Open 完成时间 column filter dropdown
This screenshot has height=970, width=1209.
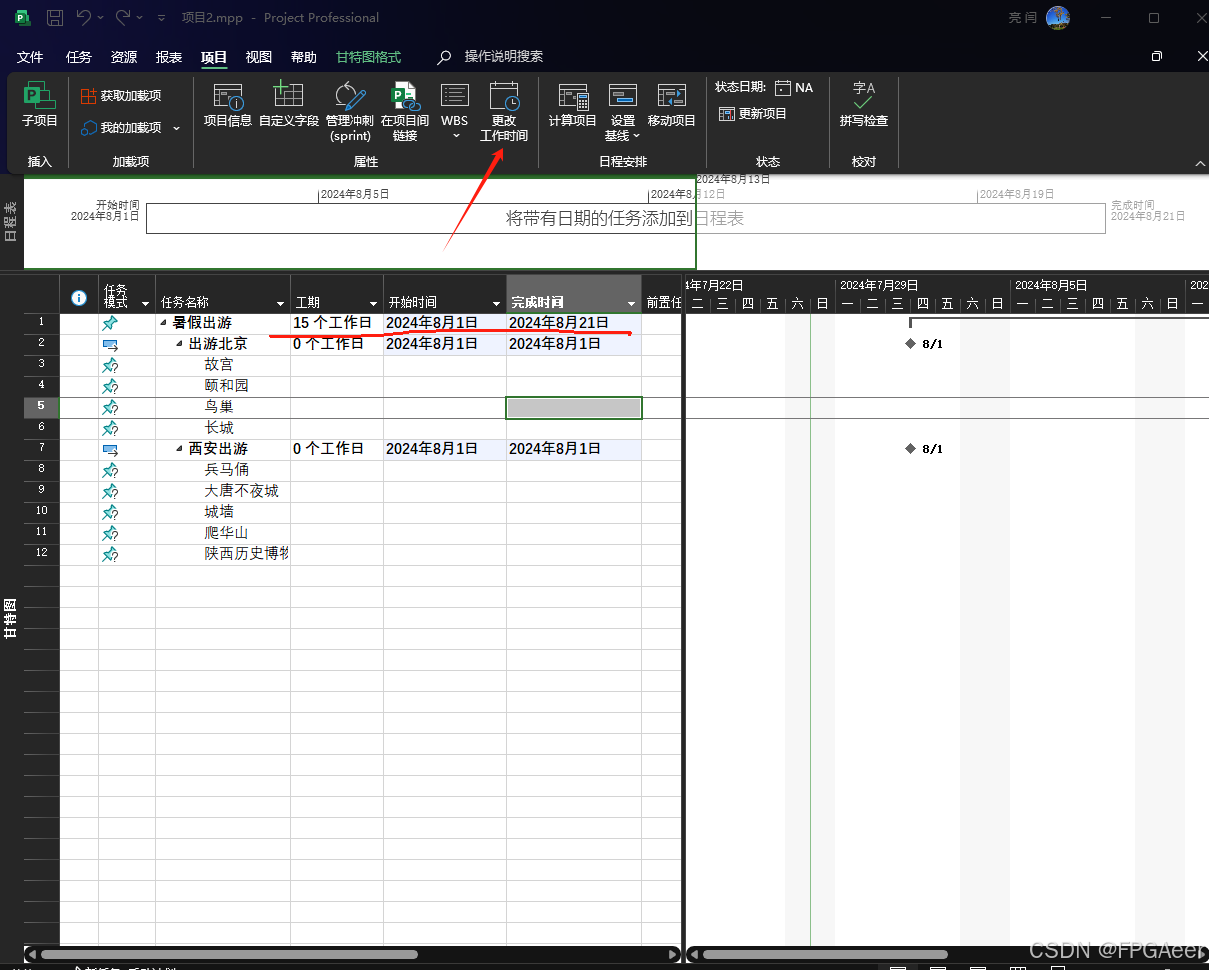pyautogui.click(x=631, y=303)
